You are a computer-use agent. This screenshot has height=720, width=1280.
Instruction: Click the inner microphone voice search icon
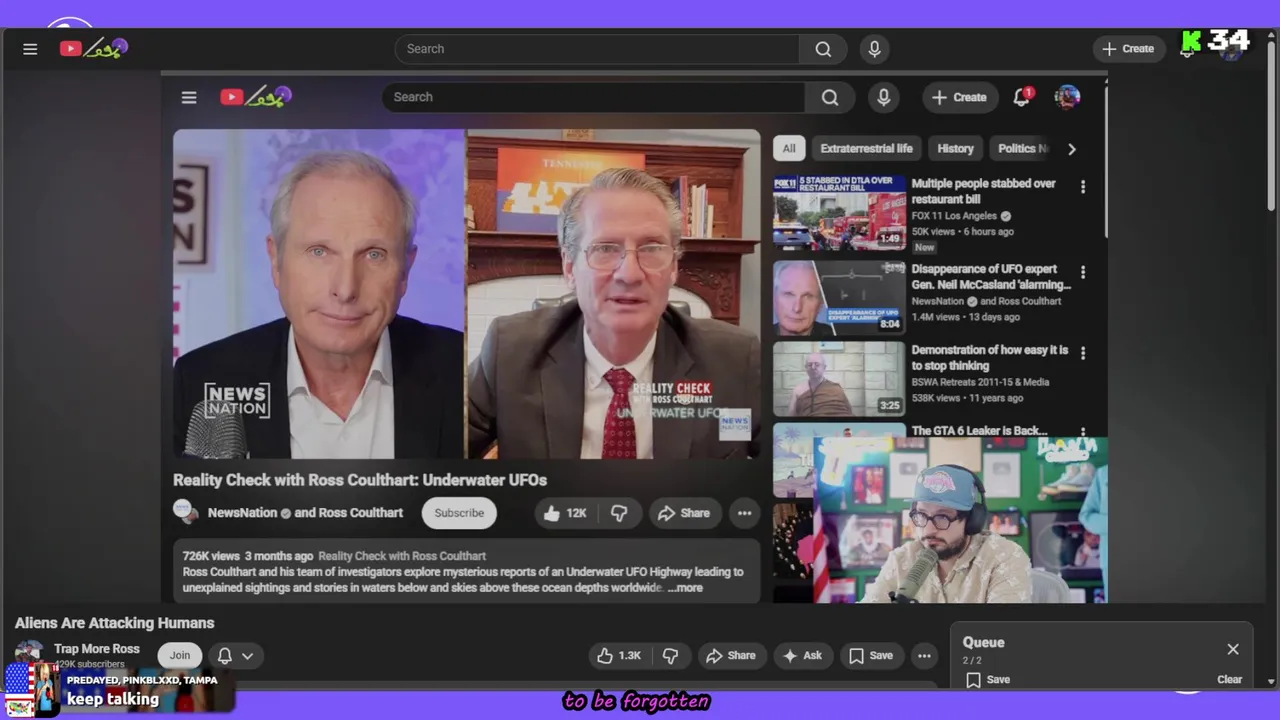pos(883,97)
